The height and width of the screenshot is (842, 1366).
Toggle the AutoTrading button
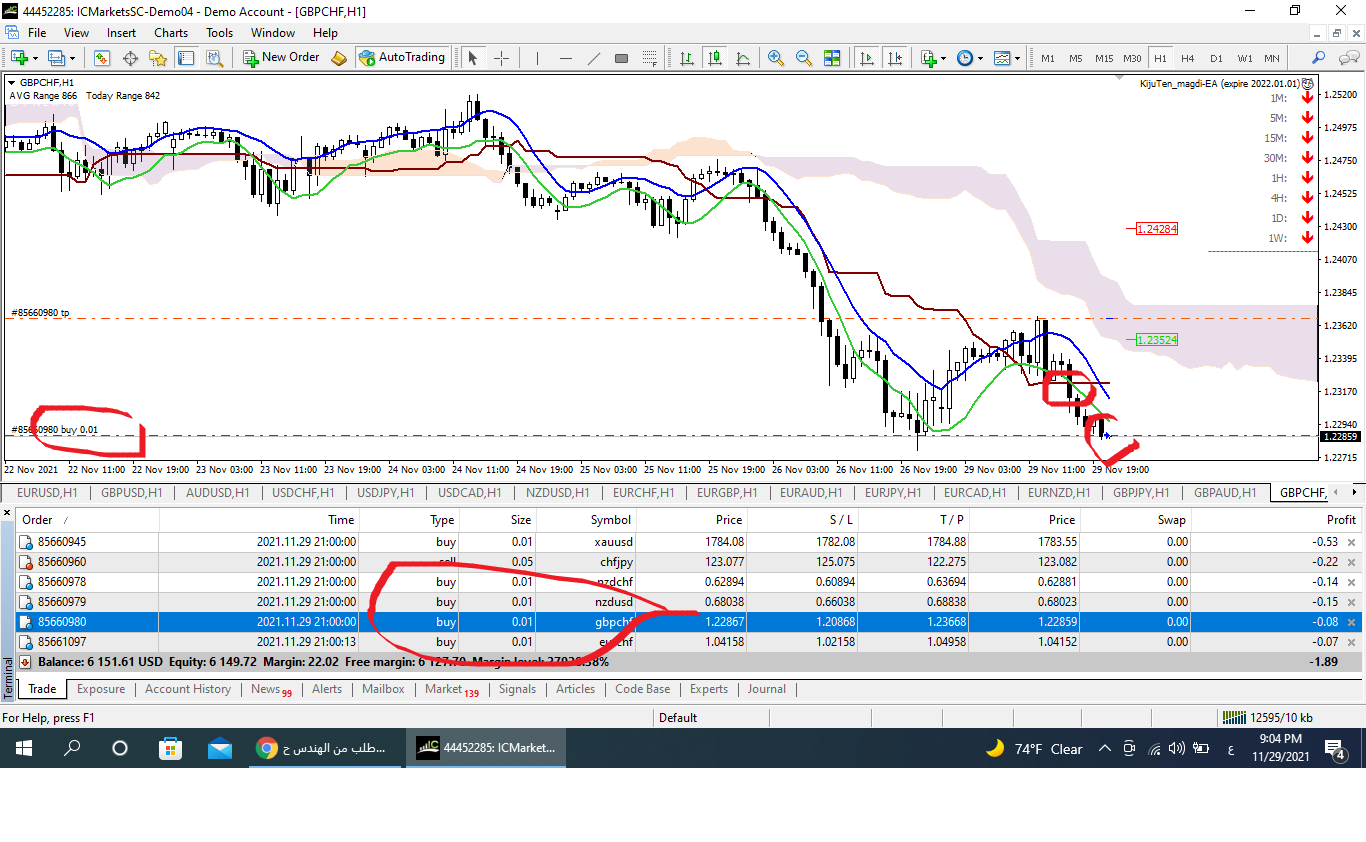[401, 58]
